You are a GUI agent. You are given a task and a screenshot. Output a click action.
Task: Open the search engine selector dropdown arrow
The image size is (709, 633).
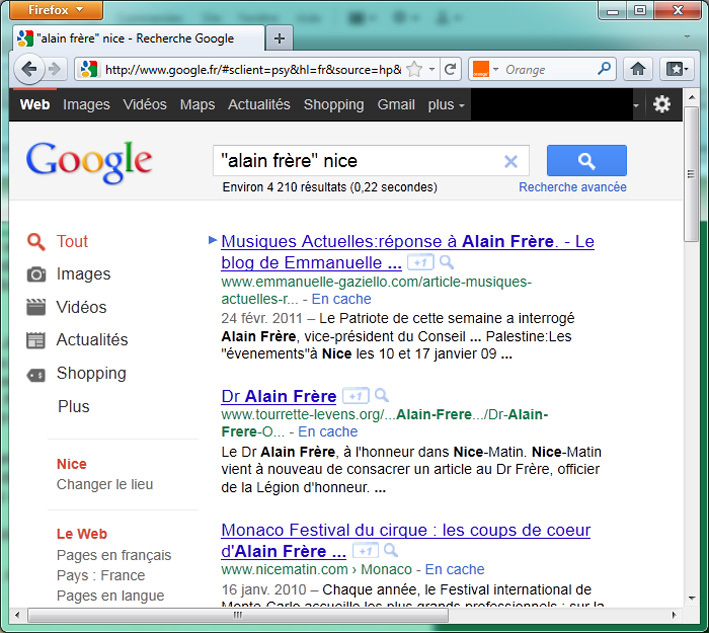click(x=496, y=69)
